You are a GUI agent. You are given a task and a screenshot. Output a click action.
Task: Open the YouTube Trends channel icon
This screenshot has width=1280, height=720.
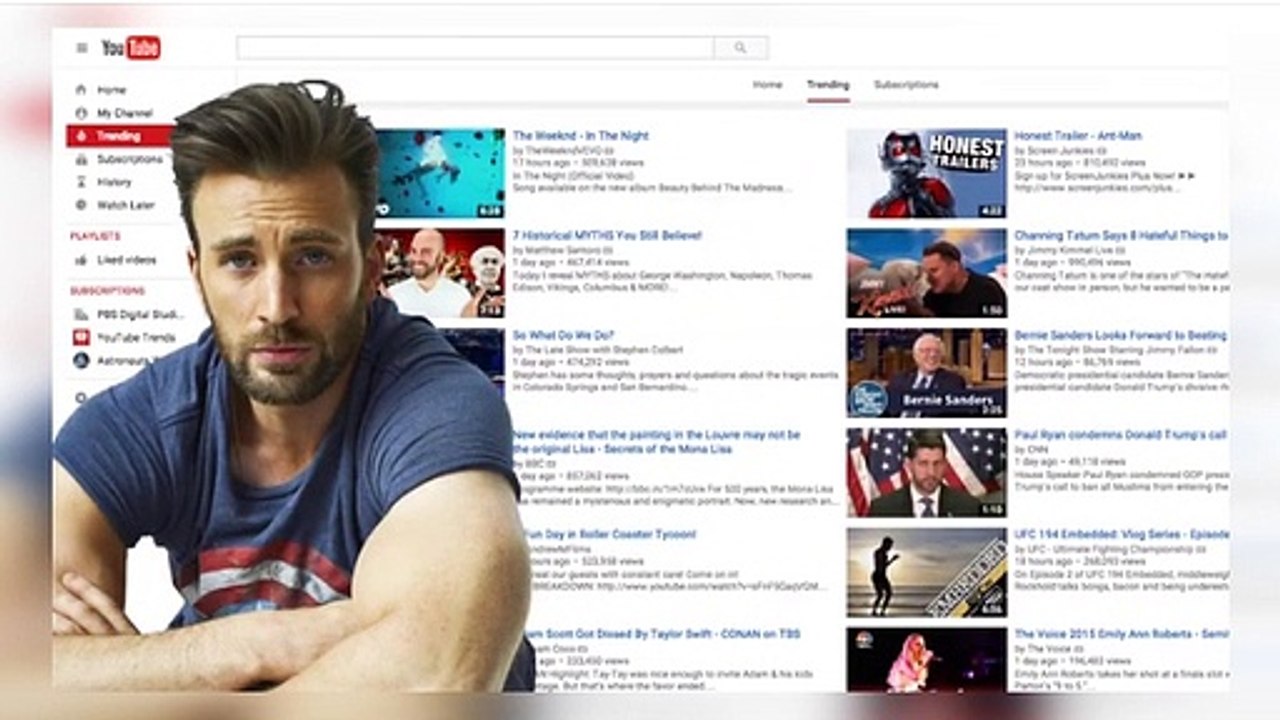coord(81,337)
